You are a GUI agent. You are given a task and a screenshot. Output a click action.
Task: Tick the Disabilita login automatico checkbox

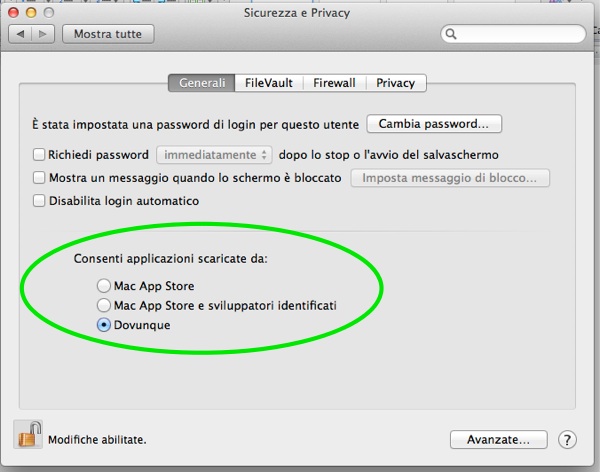(39, 201)
